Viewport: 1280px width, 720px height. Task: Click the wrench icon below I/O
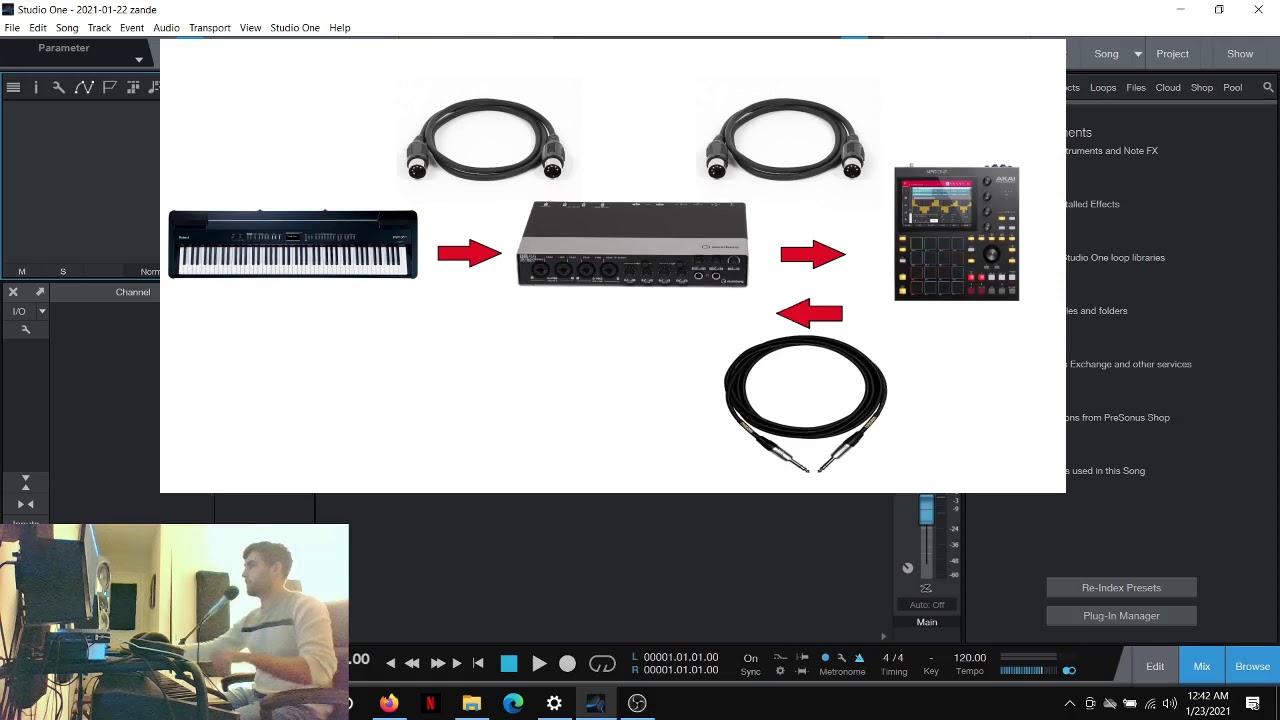[x=26, y=330]
